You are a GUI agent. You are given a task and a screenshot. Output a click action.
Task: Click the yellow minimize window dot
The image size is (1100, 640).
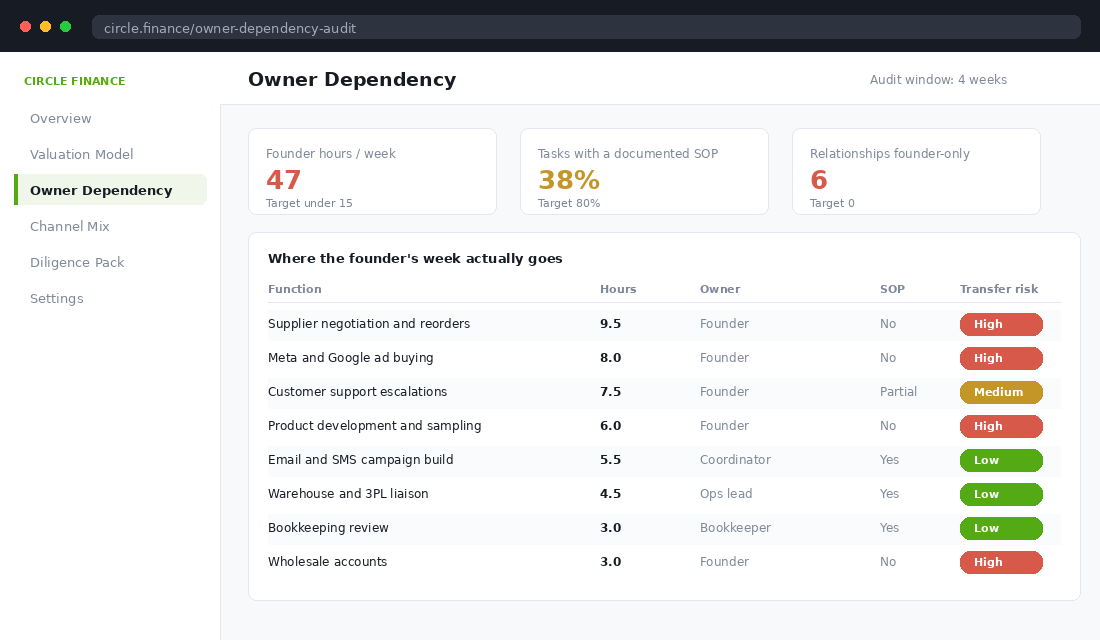(46, 27)
